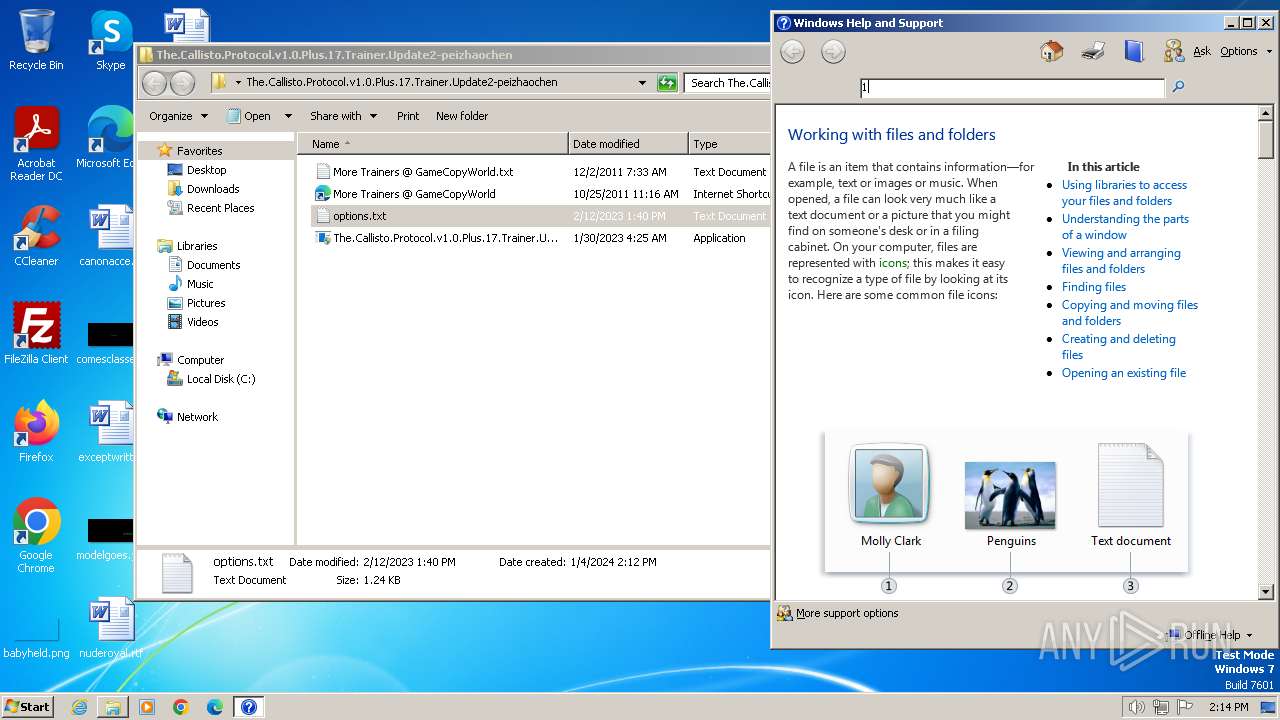Viewport: 1280px width, 720px height.
Task: Sort by the Name column header
Action: (x=433, y=144)
